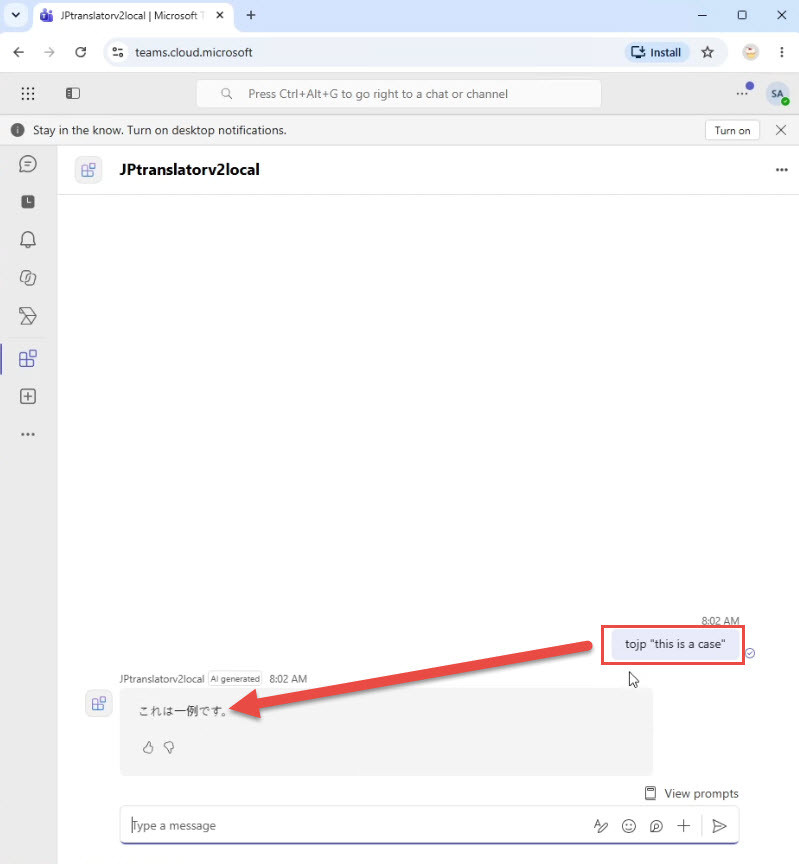Go back in browser
The image size is (799, 864).
(19, 52)
